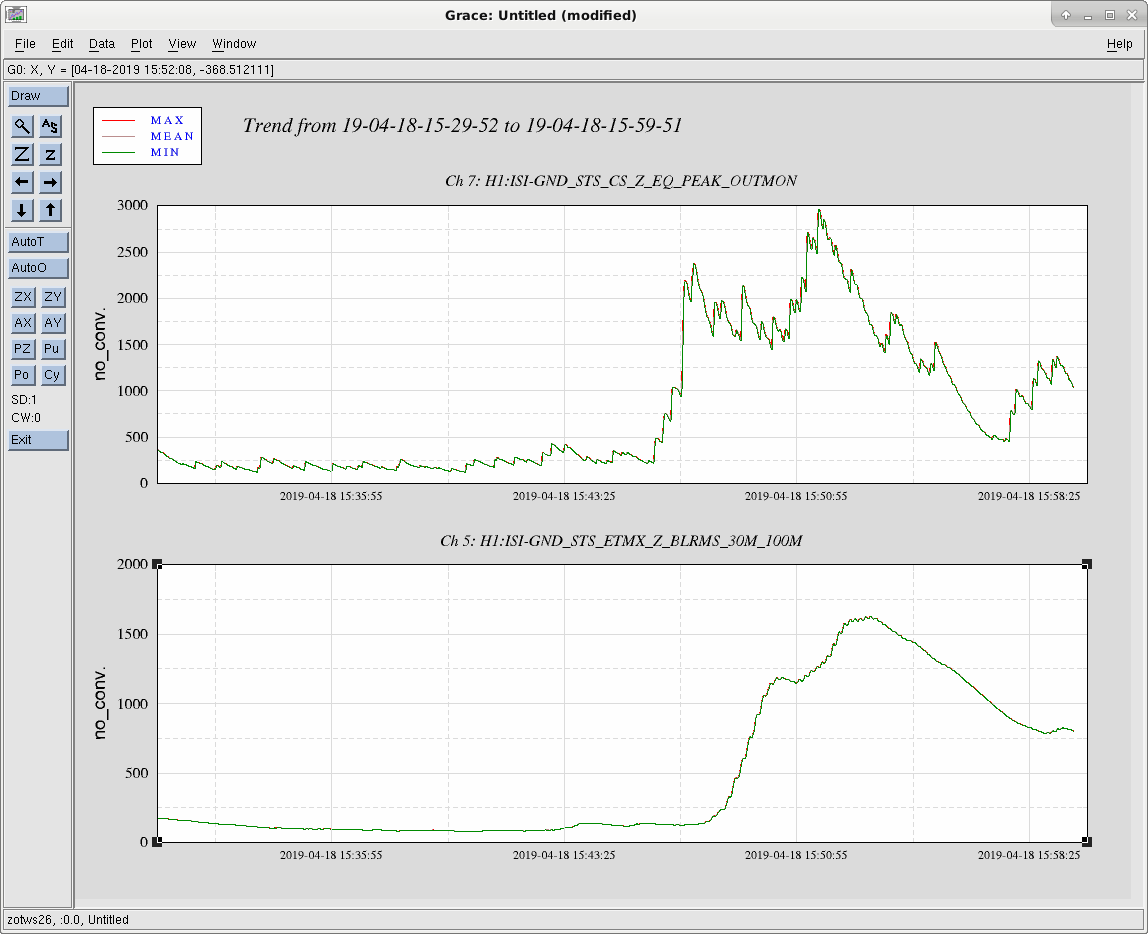
Task: Click the PZ button
Action: [x=23, y=349]
